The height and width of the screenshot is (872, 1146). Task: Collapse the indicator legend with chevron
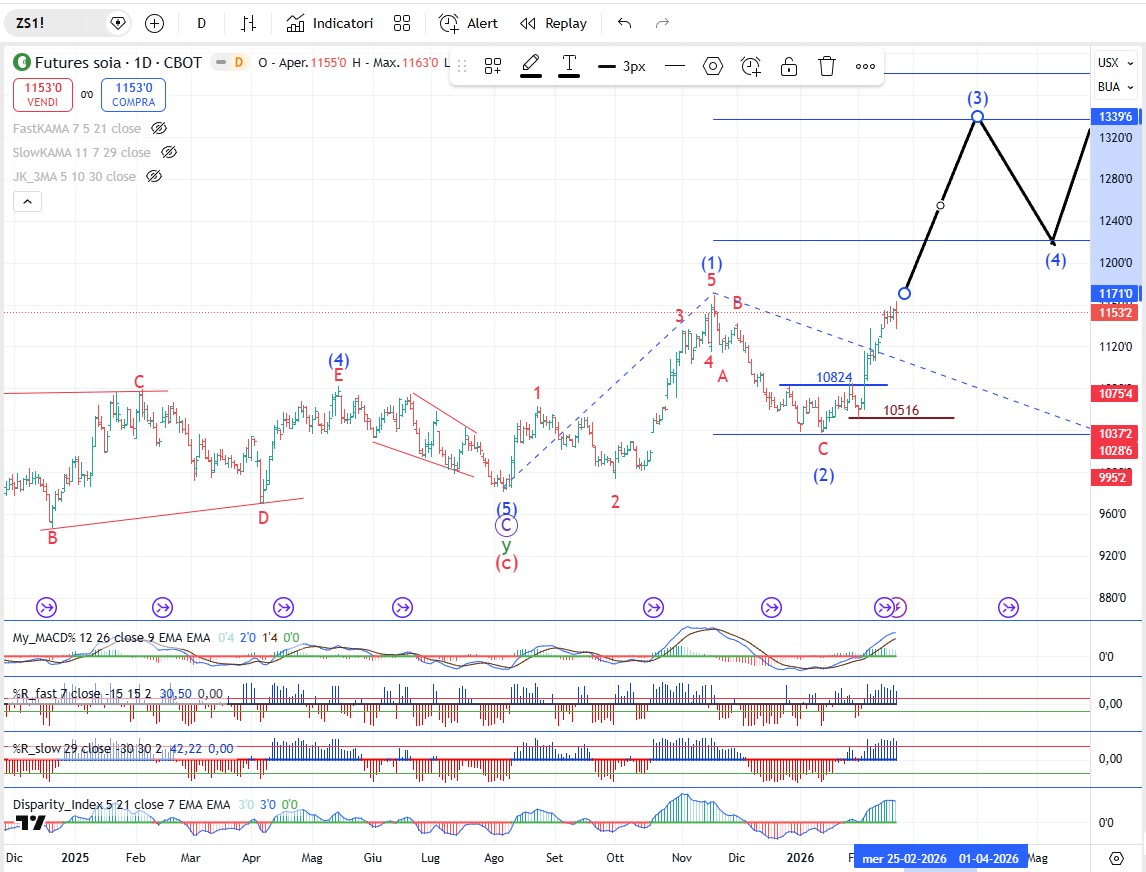(x=28, y=202)
